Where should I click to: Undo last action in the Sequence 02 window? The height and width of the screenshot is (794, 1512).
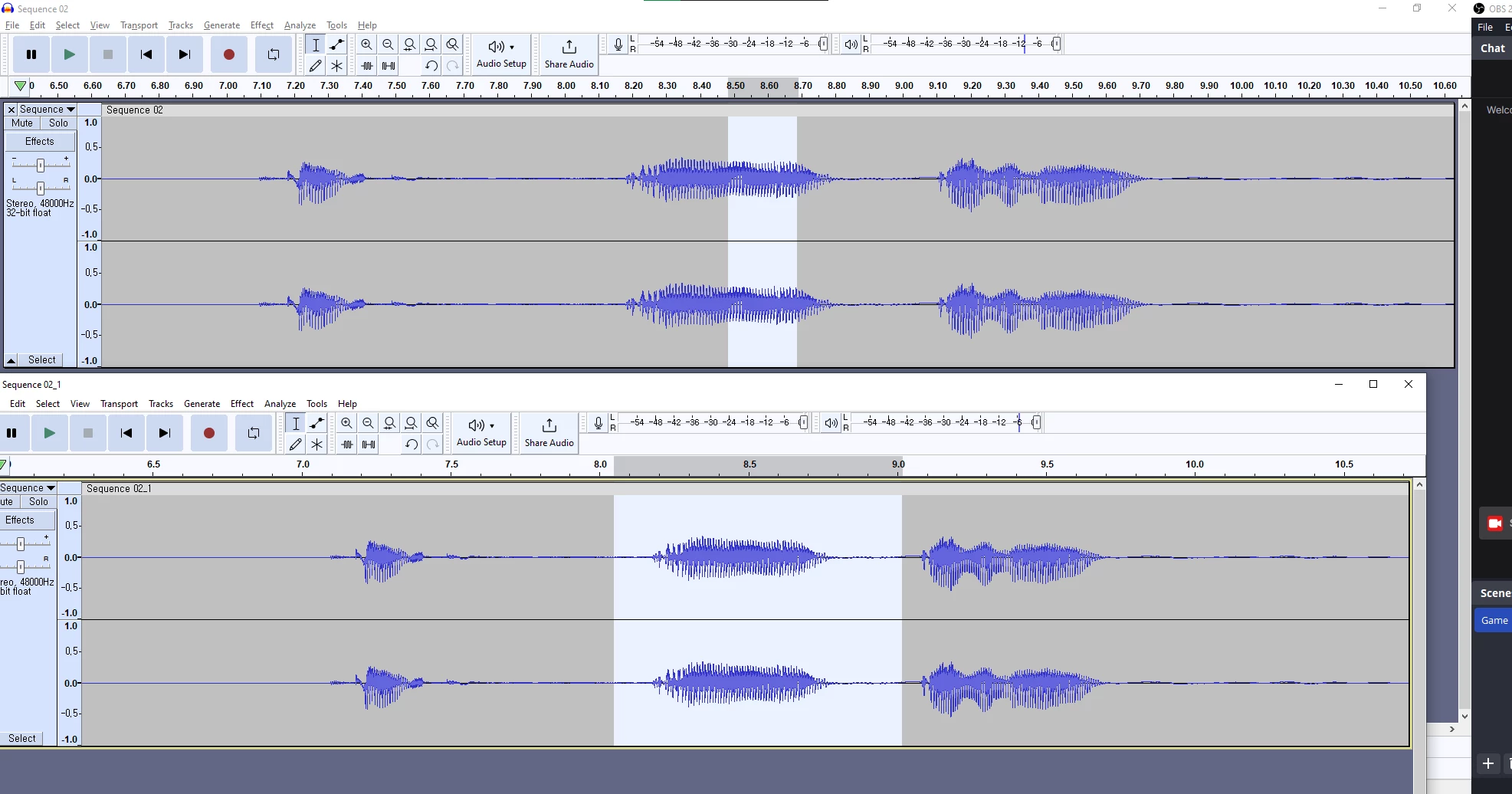(x=431, y=66)
